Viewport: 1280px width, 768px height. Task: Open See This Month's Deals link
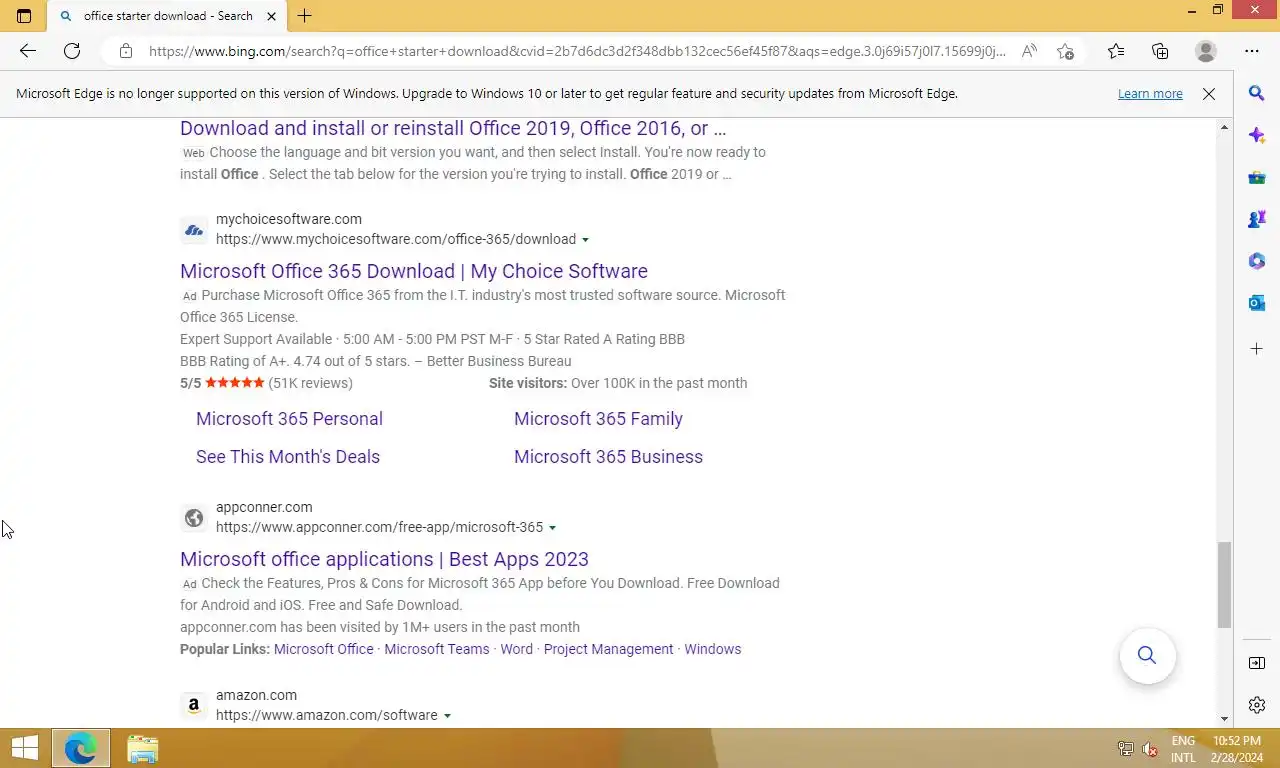point(288,457)
